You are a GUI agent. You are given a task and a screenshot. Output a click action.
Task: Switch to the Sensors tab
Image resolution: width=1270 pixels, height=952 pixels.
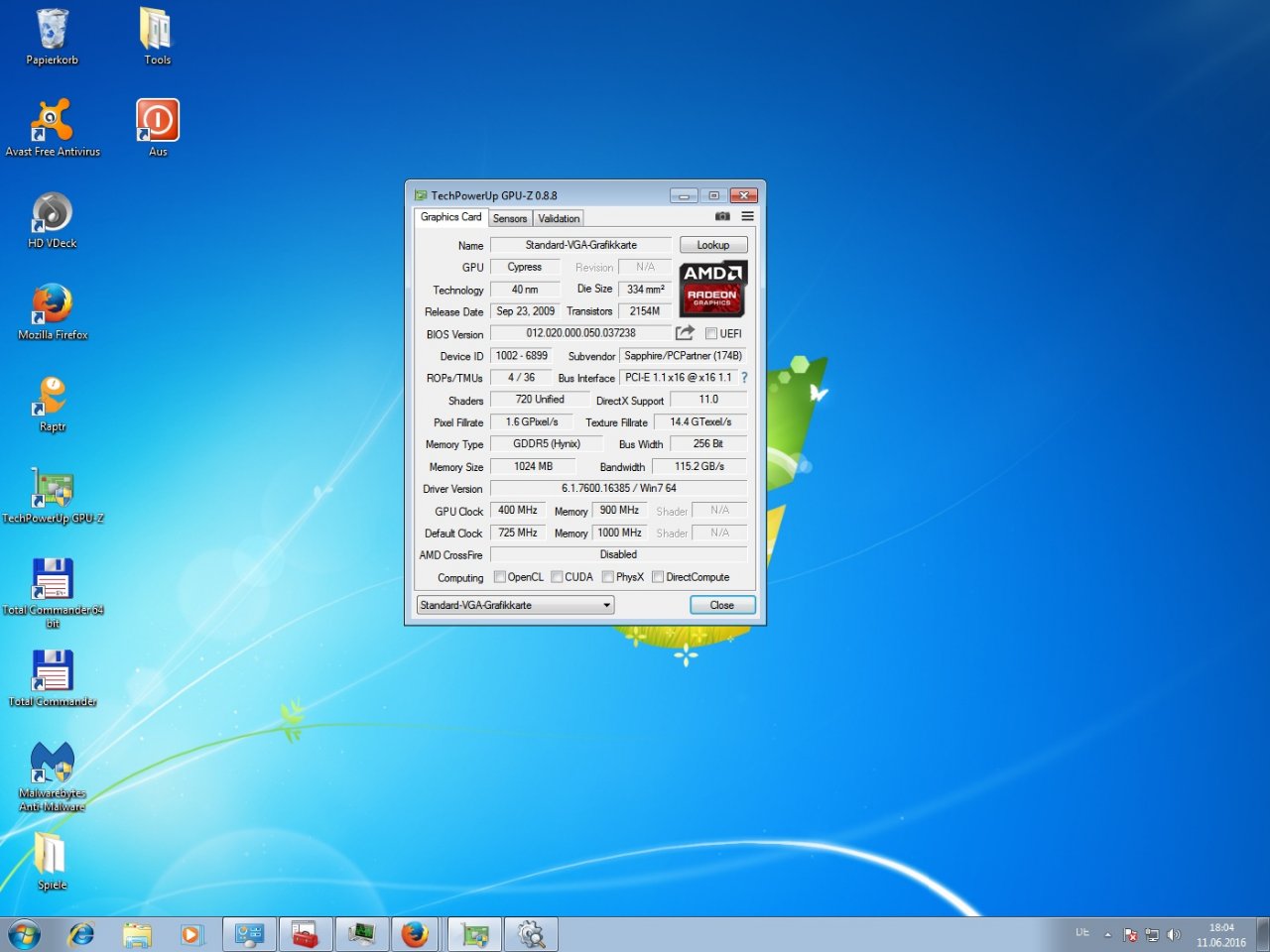click(510, 218)
